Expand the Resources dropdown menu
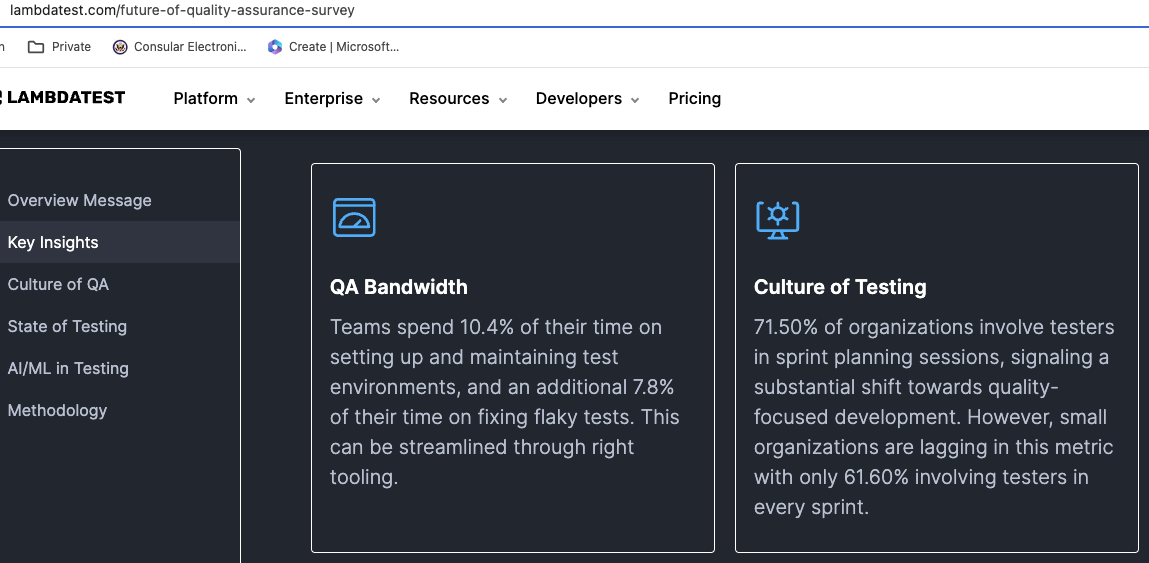The image size is (1149, 563). click(458, 99)
